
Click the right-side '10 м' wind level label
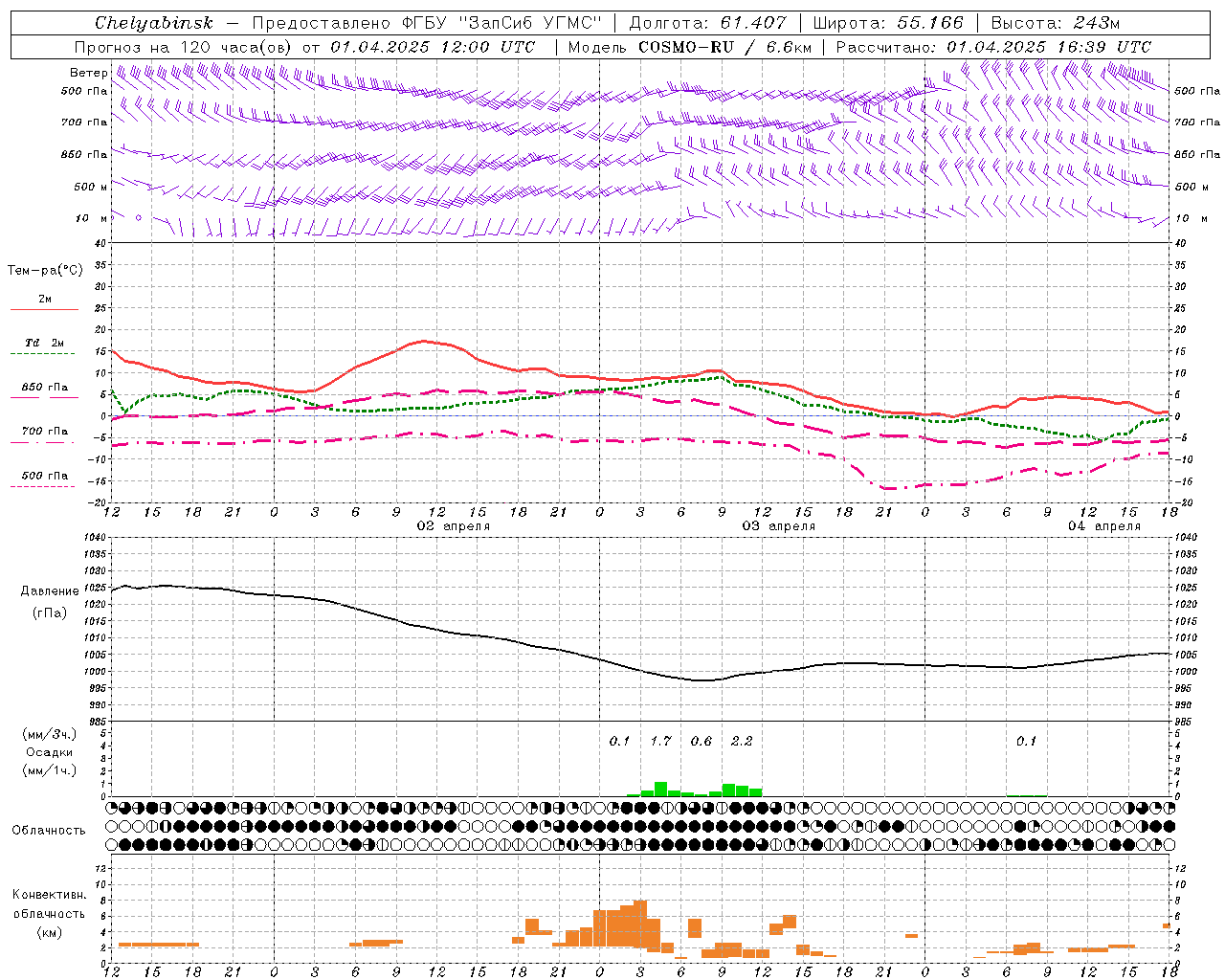coord(1190,218)
